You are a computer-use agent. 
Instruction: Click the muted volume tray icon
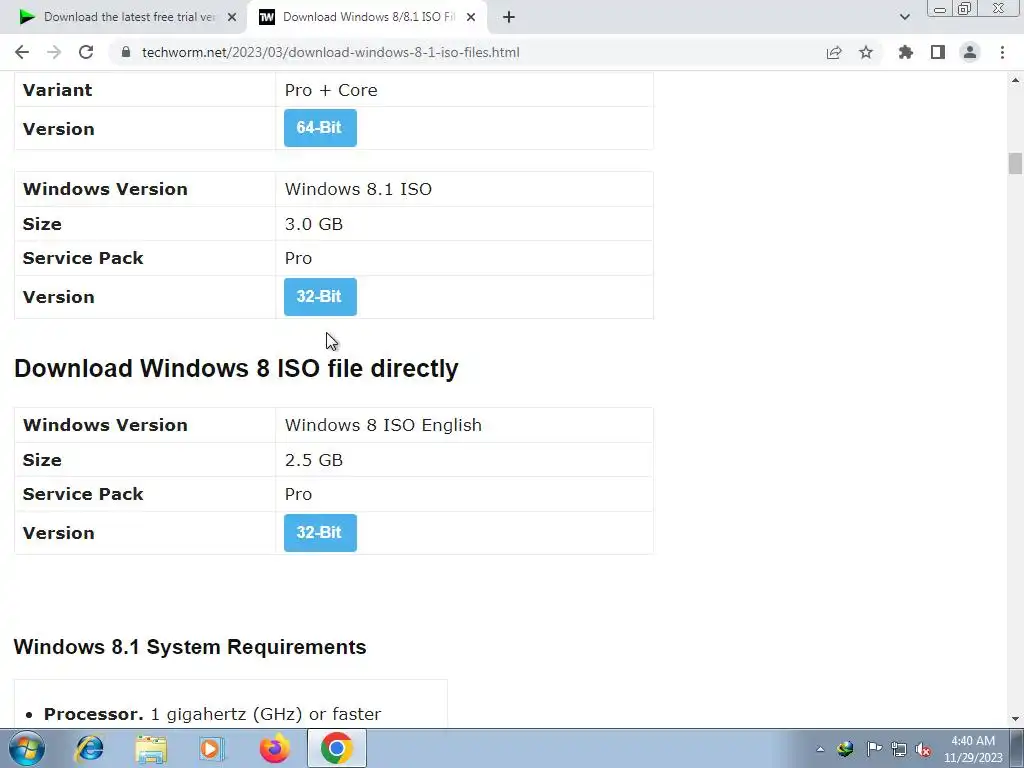point(923,750)
